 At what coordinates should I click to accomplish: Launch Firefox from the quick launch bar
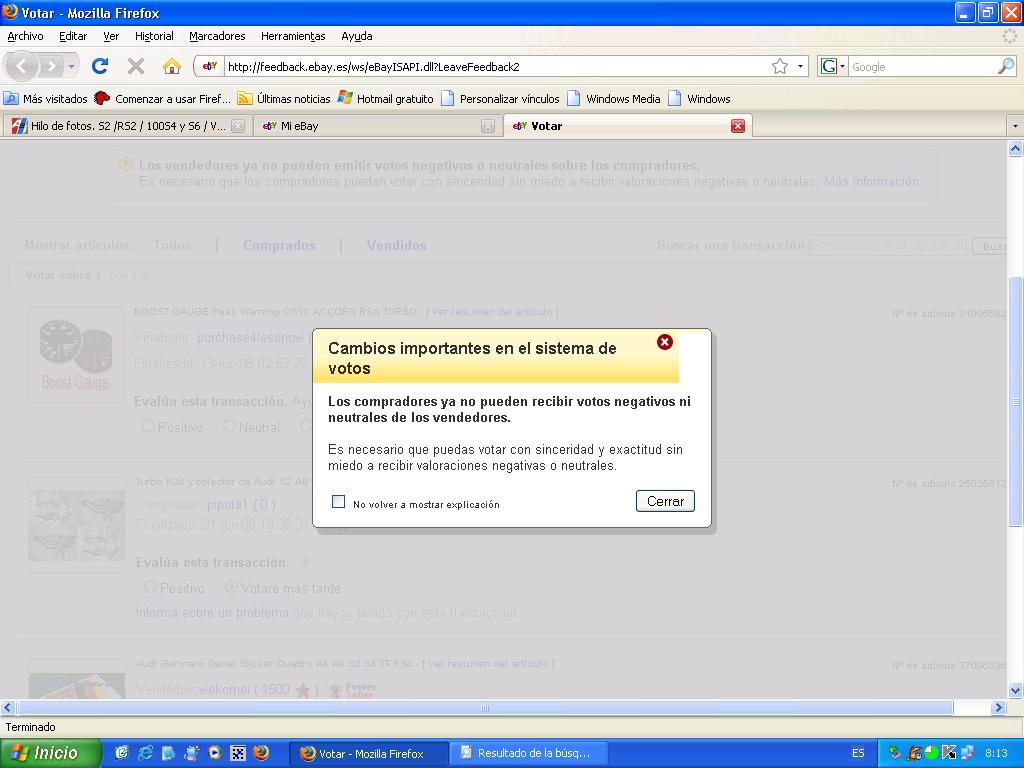click(x=261, y=753)
